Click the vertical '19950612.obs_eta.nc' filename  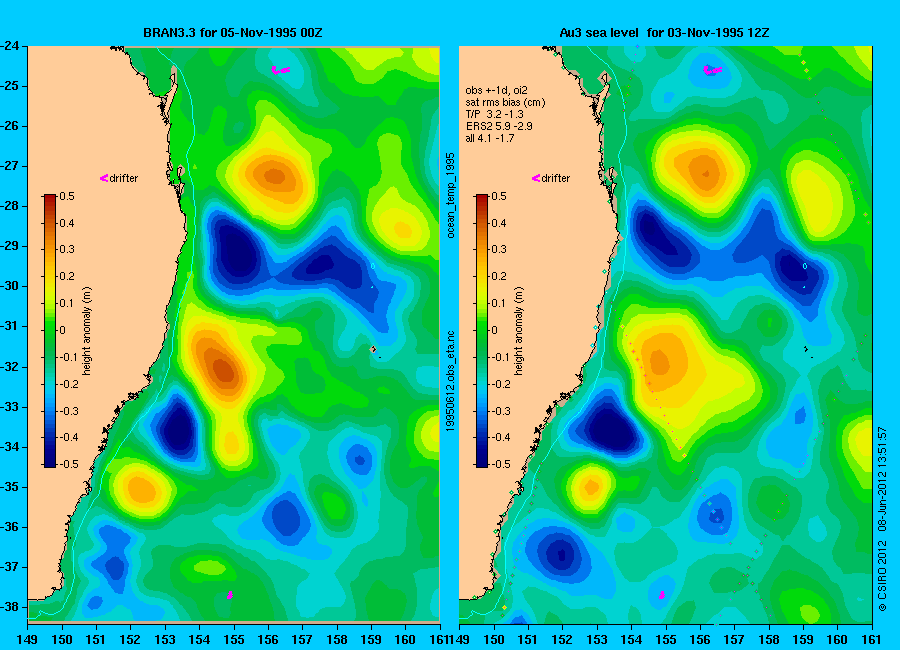pyautogui.click(x=451, y=381)
